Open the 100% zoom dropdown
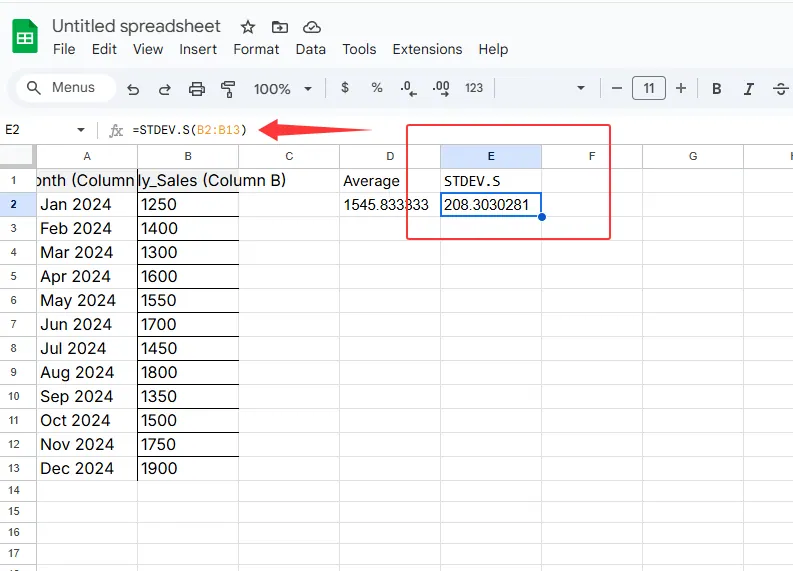793x571 pixels. [x=282, y=88]
